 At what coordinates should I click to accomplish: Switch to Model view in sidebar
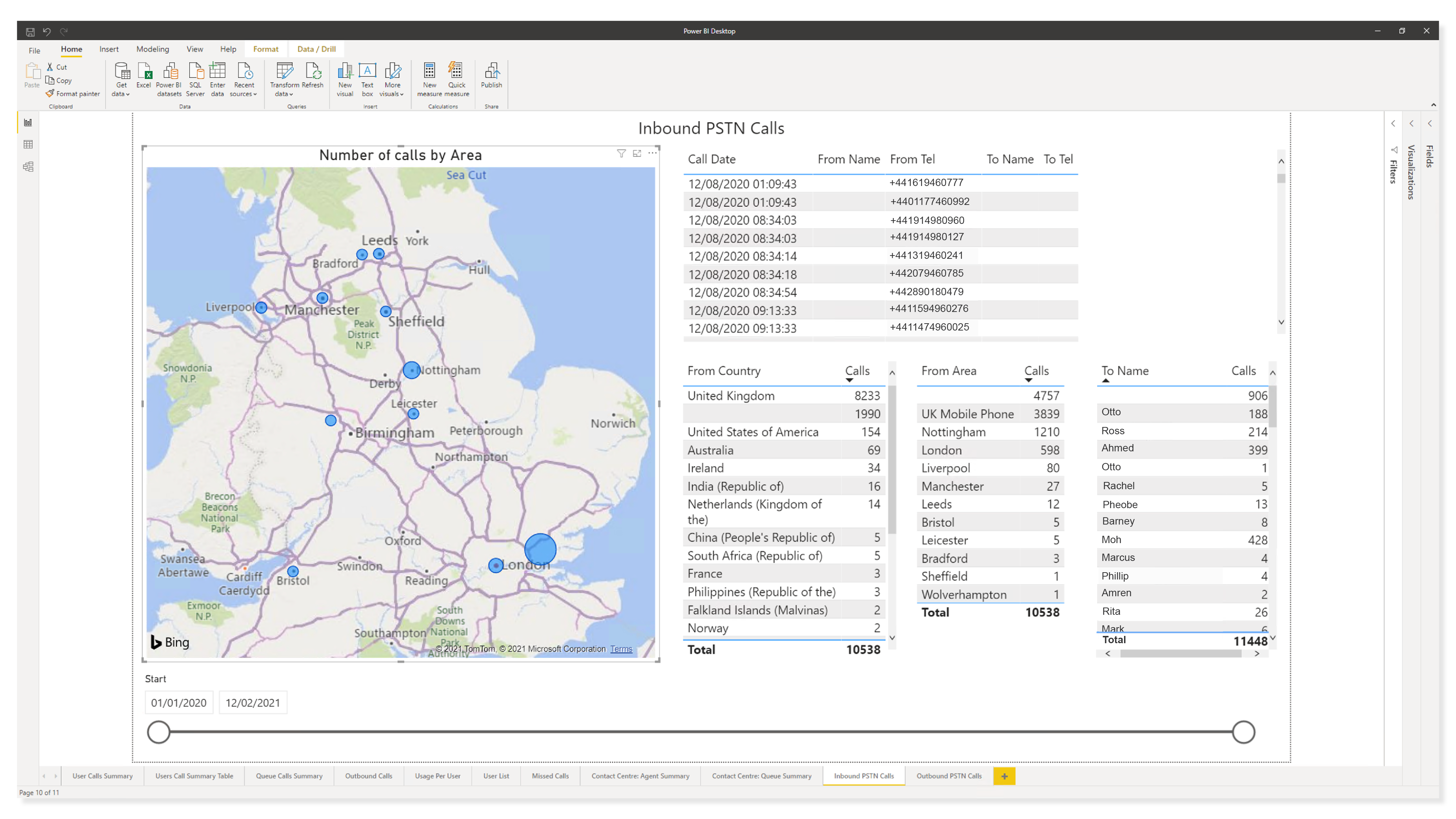click(28, 167)
